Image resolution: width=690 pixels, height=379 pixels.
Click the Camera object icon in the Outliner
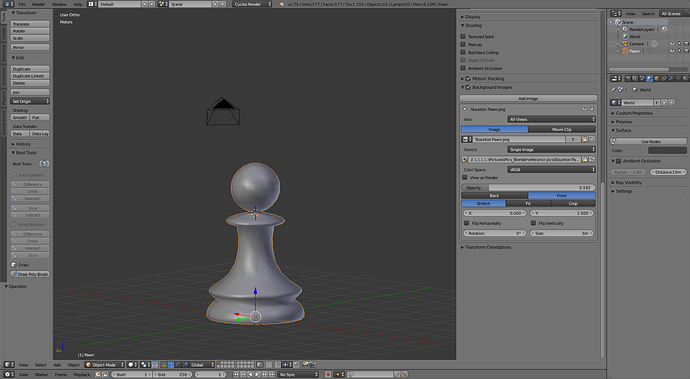tap(625, 44)
